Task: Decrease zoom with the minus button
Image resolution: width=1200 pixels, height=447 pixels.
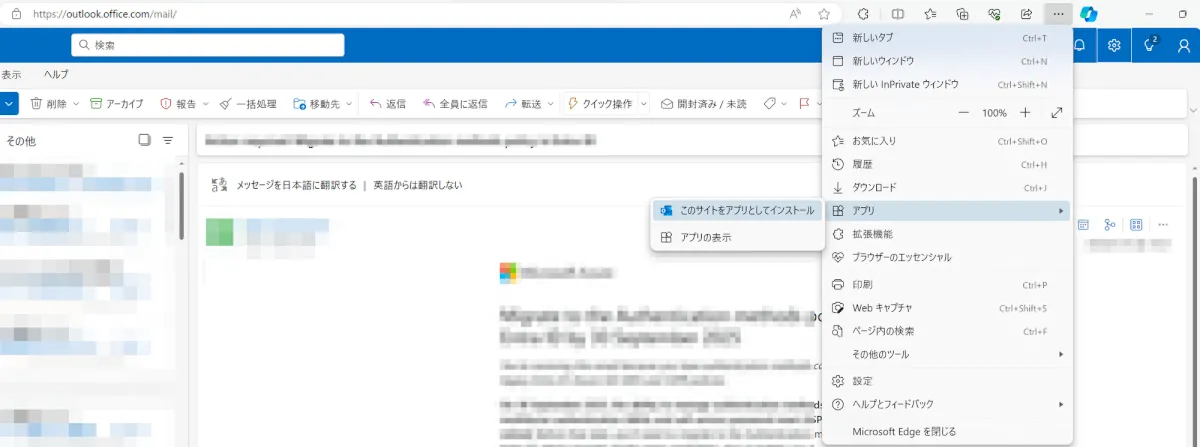Action: click(x=964, y=113)
